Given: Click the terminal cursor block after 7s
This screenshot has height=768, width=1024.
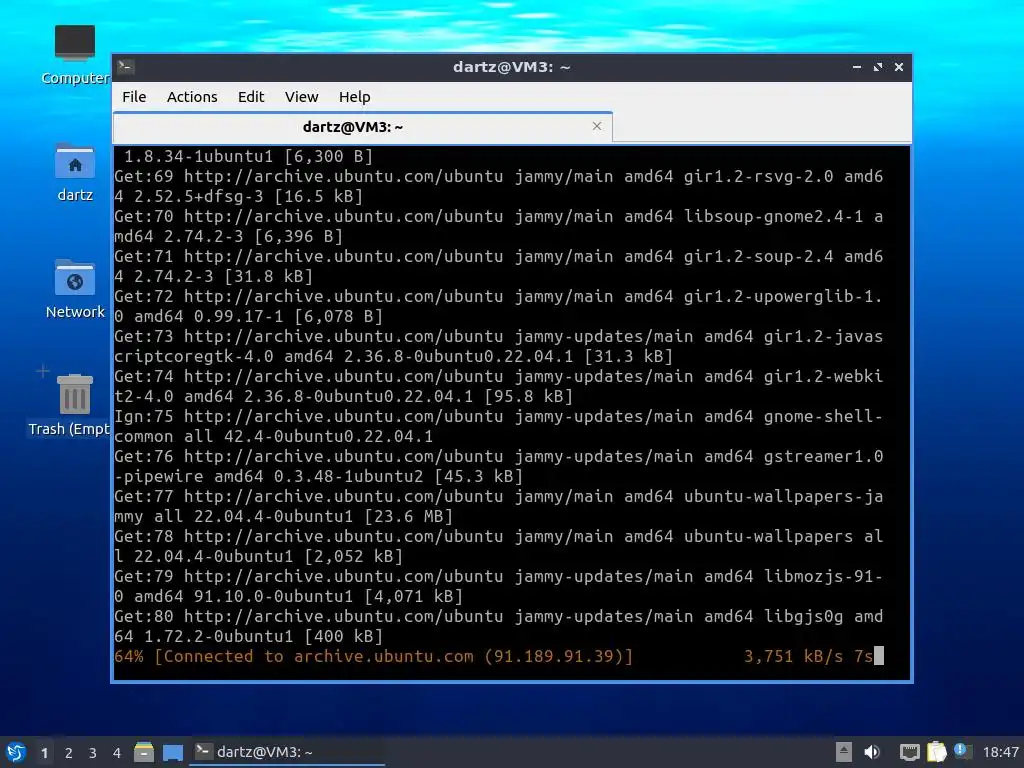Looking at the screenshot, I should (x=879, y=656).
